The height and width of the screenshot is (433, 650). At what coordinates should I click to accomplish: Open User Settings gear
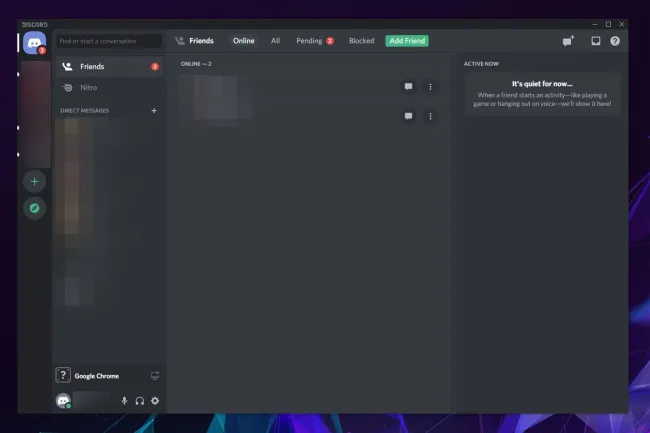click(155, 401)
